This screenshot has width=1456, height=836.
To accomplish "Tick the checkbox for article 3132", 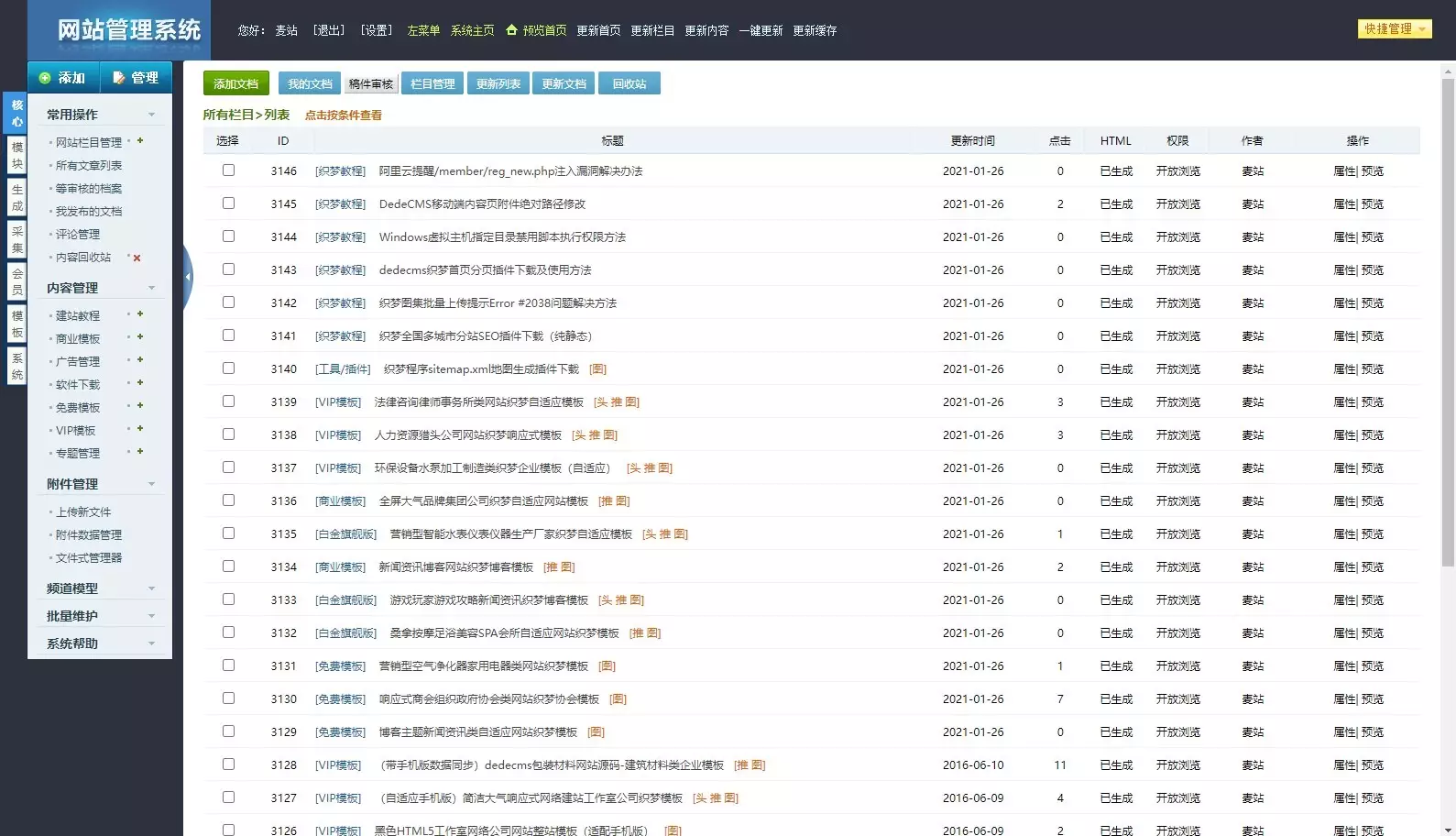I will (x=228, y=632).
